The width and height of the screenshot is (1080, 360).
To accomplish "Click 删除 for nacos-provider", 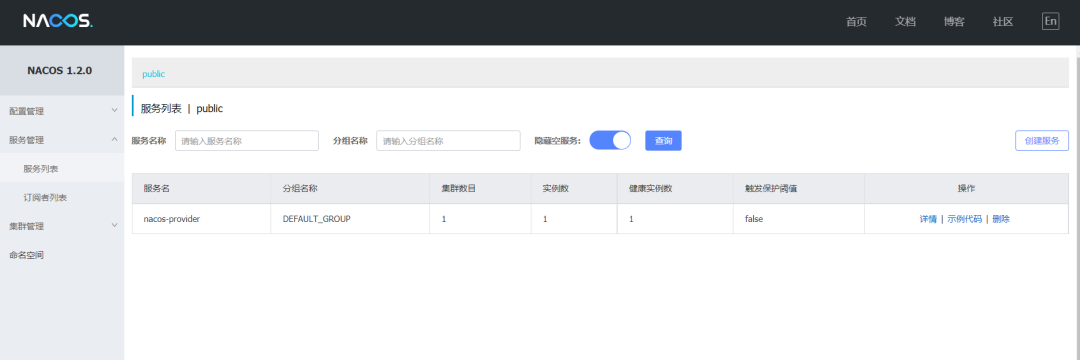I will tap(1001, 219).
